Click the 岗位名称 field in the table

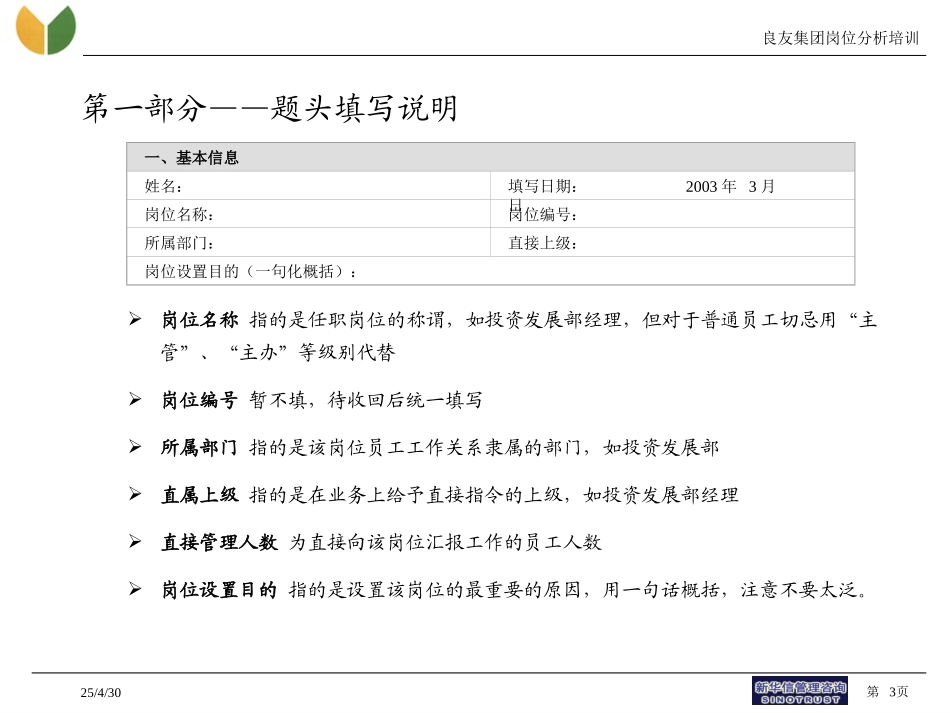[308, 214]
